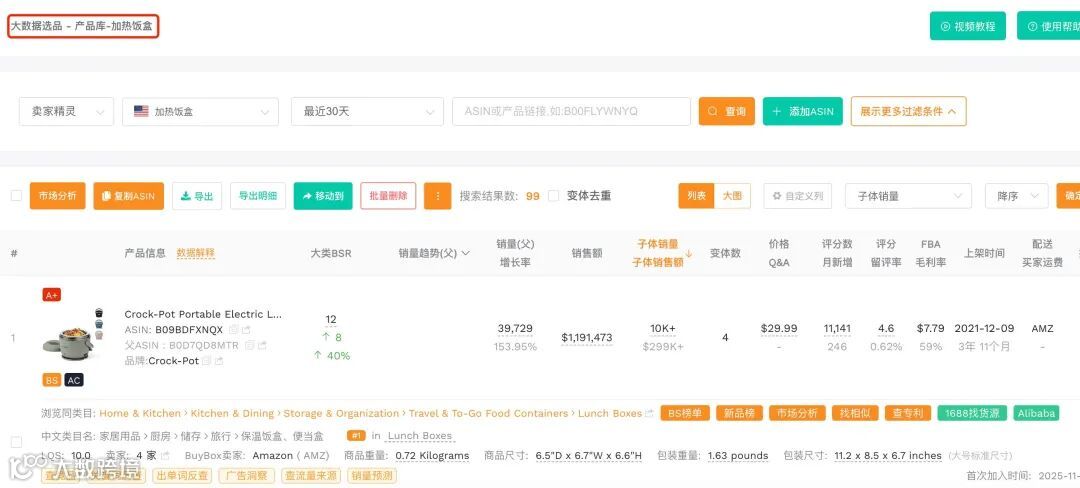Expand the 销量趋势(父) column header chevron
This screenshot has width=1080, height=488.
point(466,253)
